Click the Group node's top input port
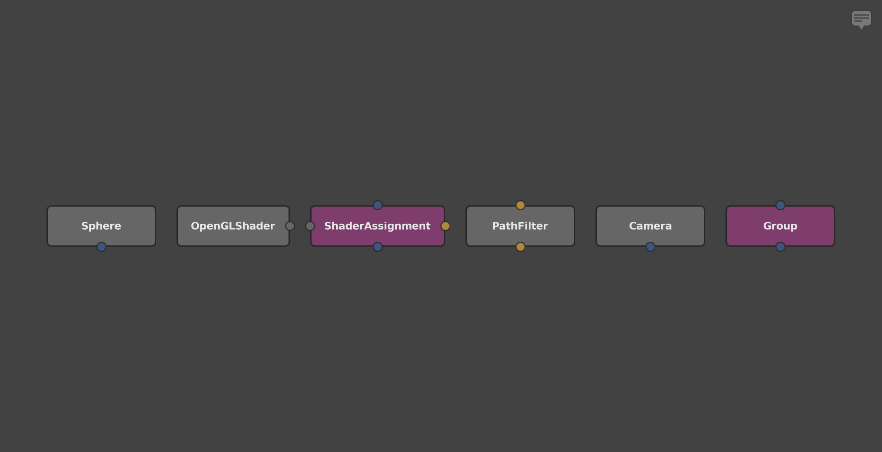This screenshot has width=882, height=452. click(x=780, y=205)
